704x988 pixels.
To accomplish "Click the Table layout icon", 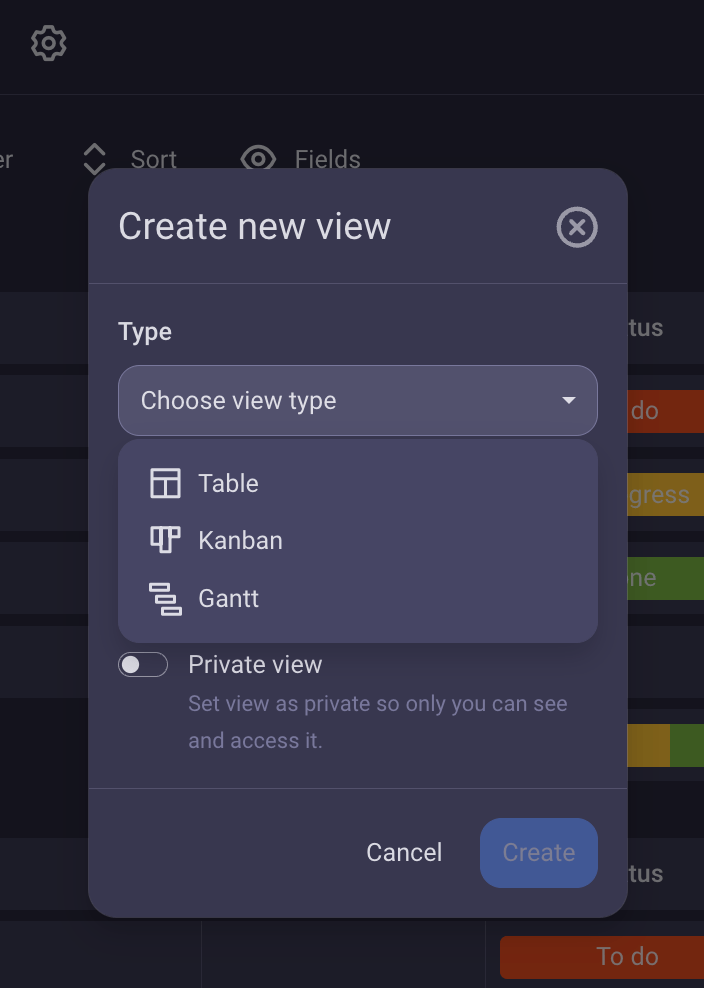I will (165, 483).
